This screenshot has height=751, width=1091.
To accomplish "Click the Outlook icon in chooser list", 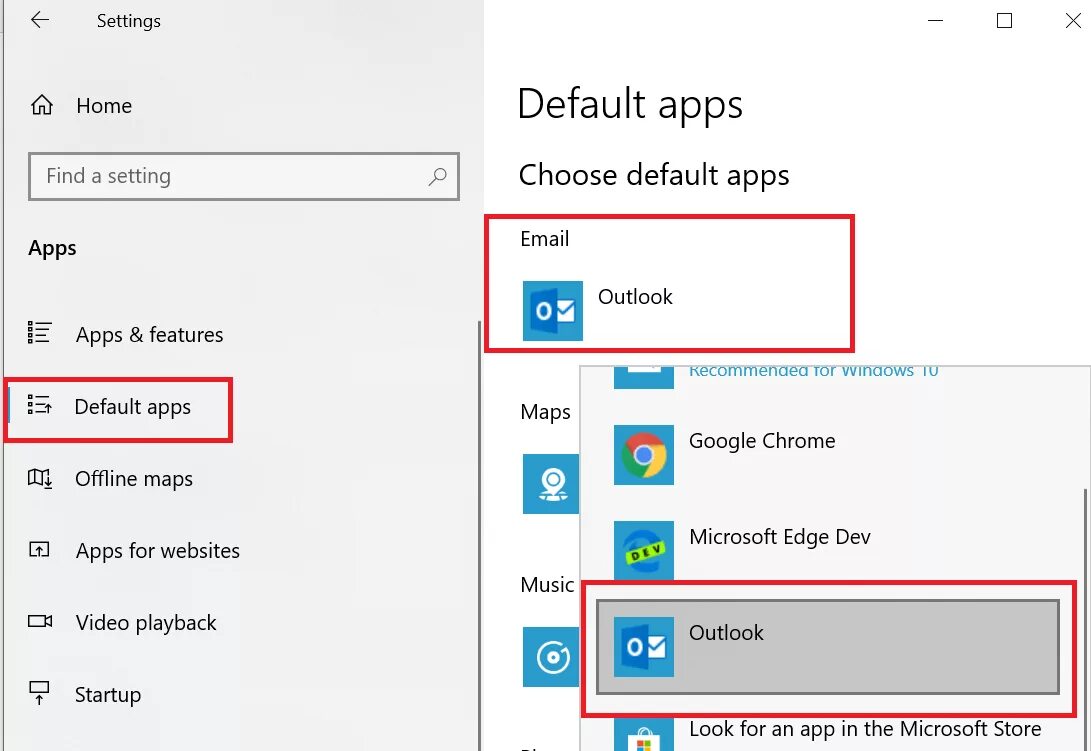I will coord(644,647).
